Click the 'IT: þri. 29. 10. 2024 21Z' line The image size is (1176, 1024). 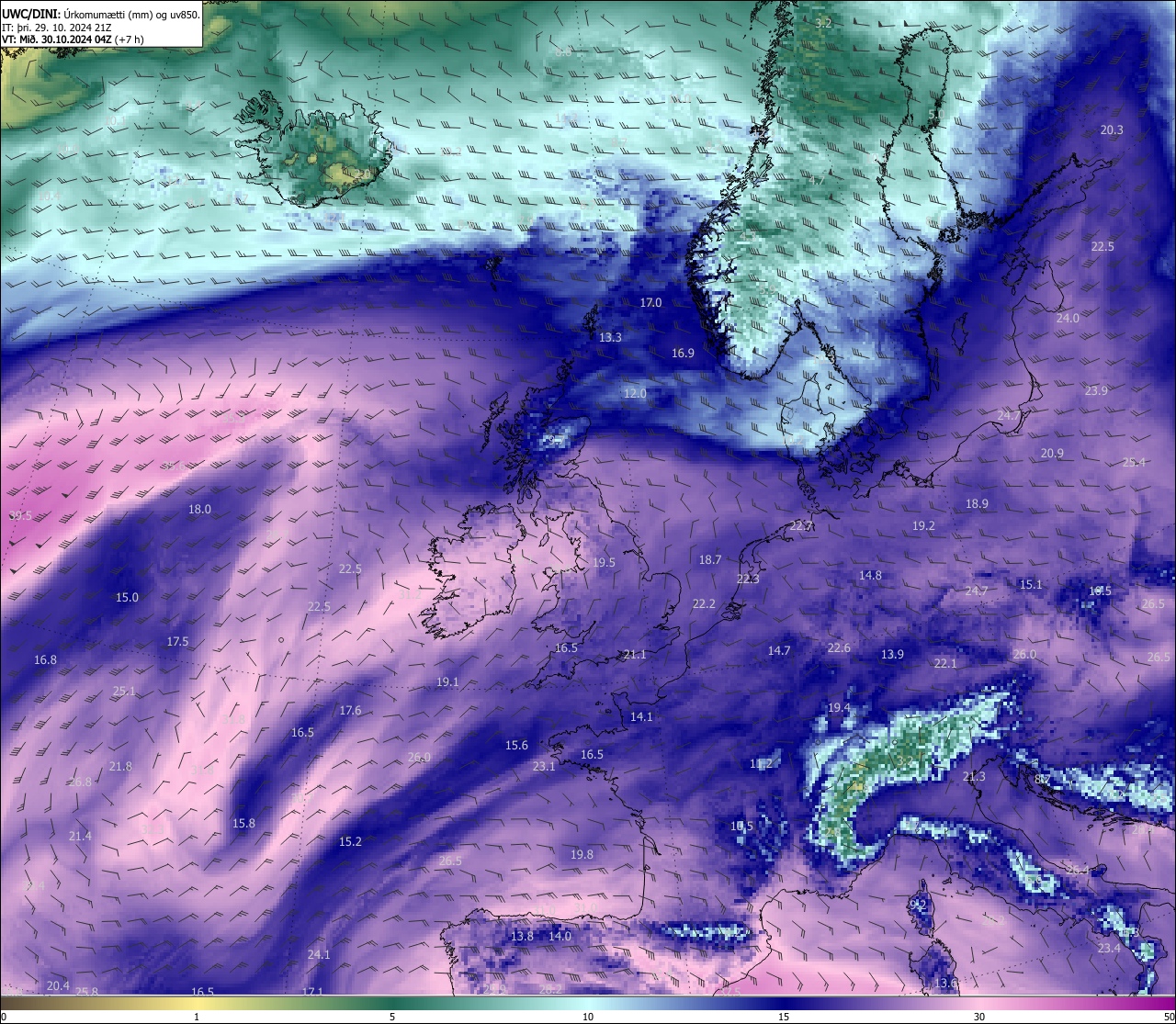[57, 27]
